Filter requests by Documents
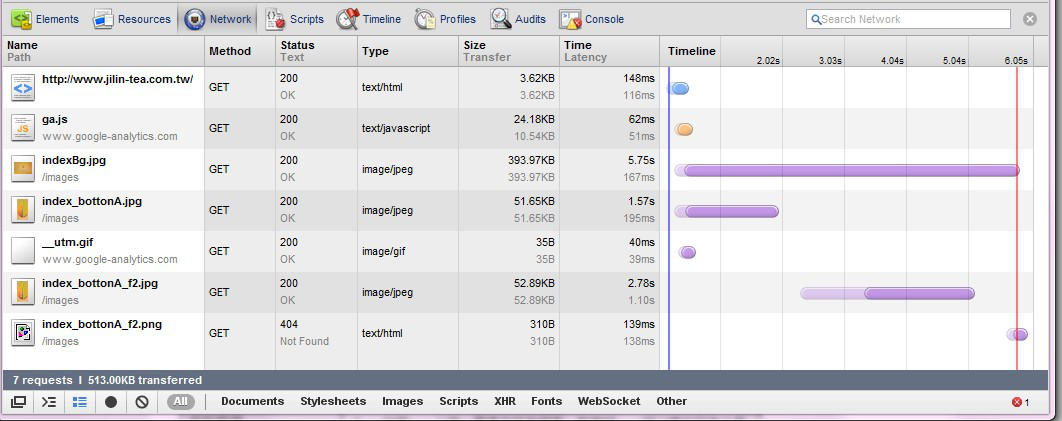 pos(253,401)
